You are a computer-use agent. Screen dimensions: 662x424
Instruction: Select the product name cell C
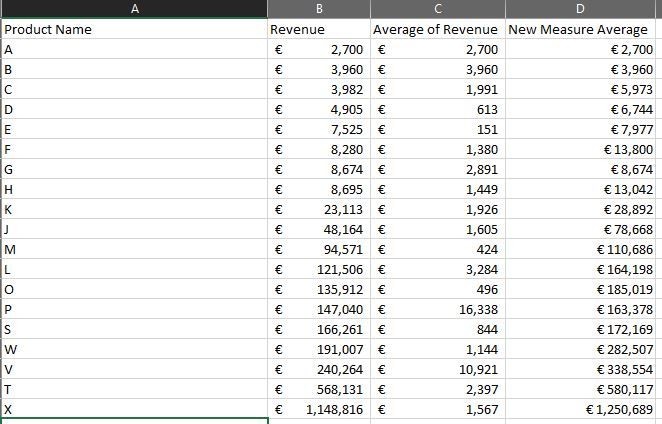[x=134, y=90]
